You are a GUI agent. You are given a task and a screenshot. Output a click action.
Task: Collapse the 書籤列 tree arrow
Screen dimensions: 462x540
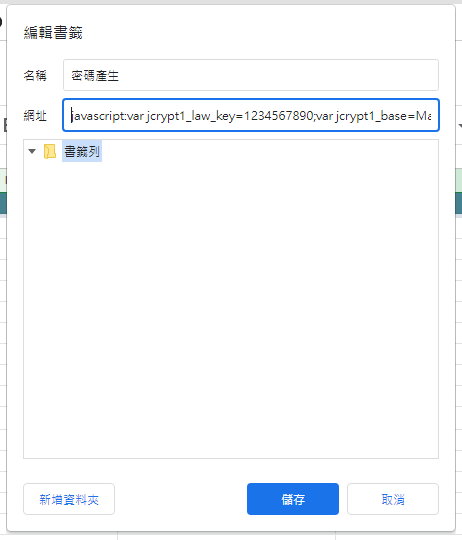click(x=32, y=151)
